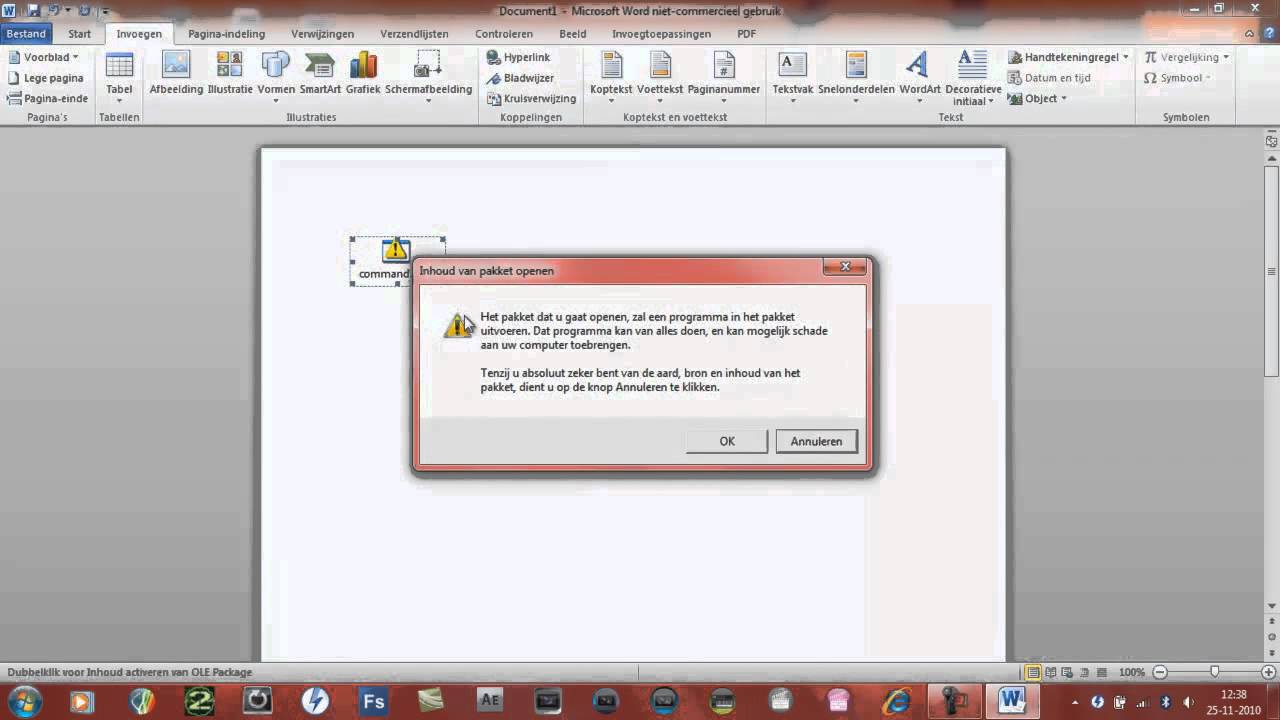This screenshot has width=1280, height=720.
Task: Click the Bluetooth tray icon
Action: pos(1165,701)
